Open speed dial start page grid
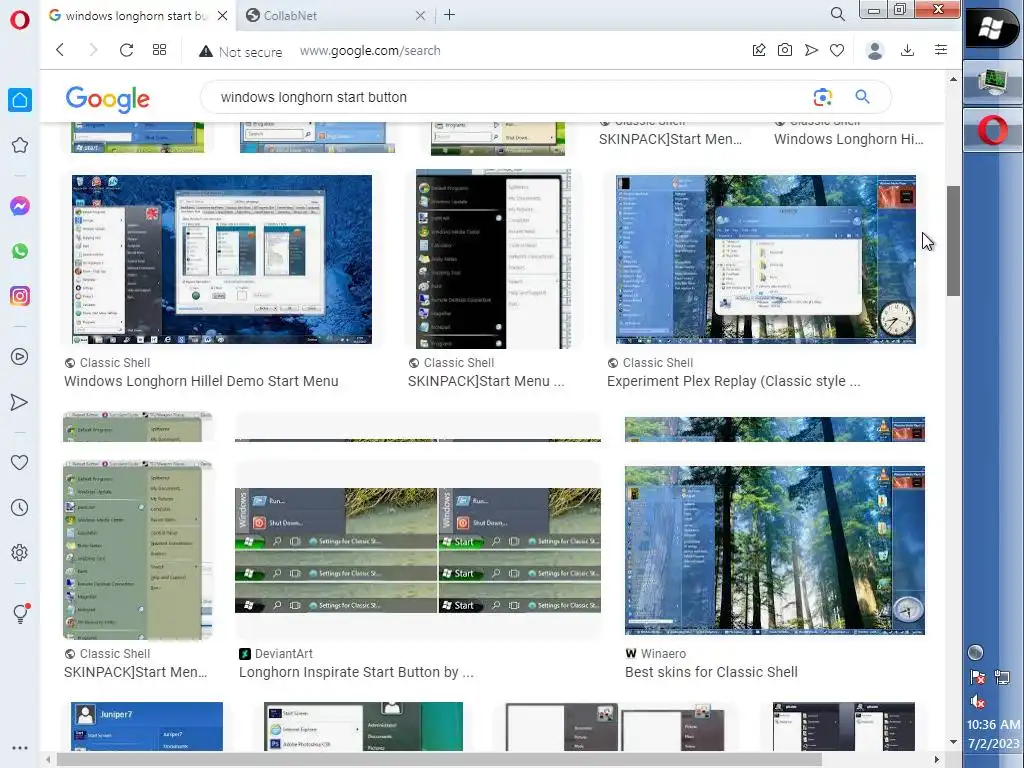1024x768 pixels. coord(159,50)
